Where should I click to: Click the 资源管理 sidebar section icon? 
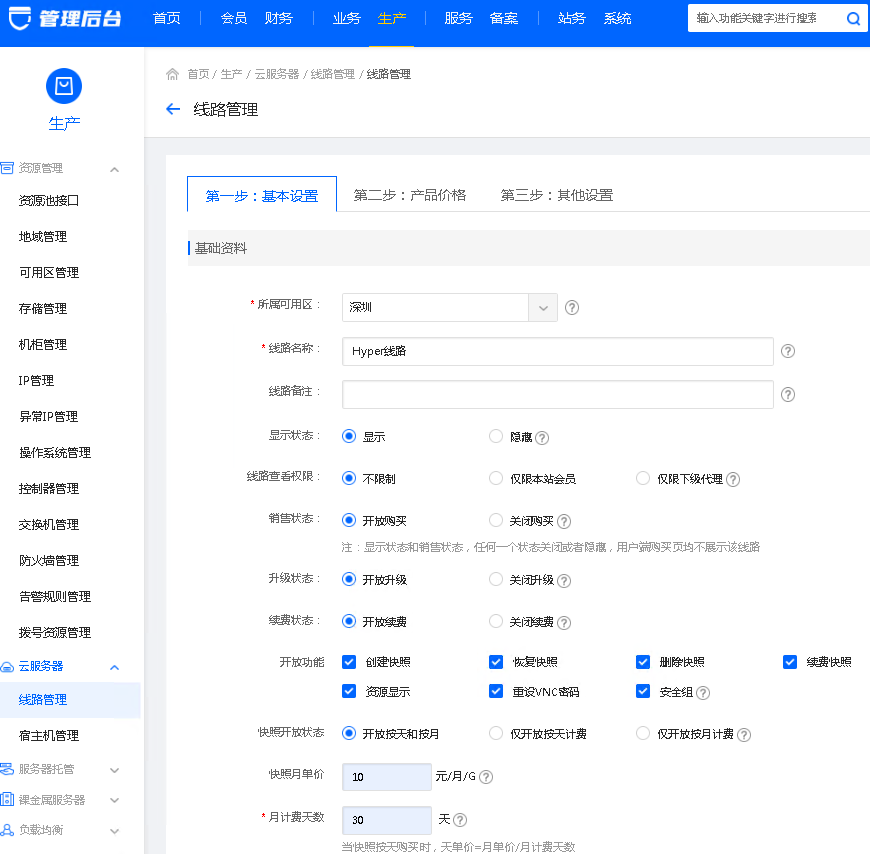coord(7,168)
